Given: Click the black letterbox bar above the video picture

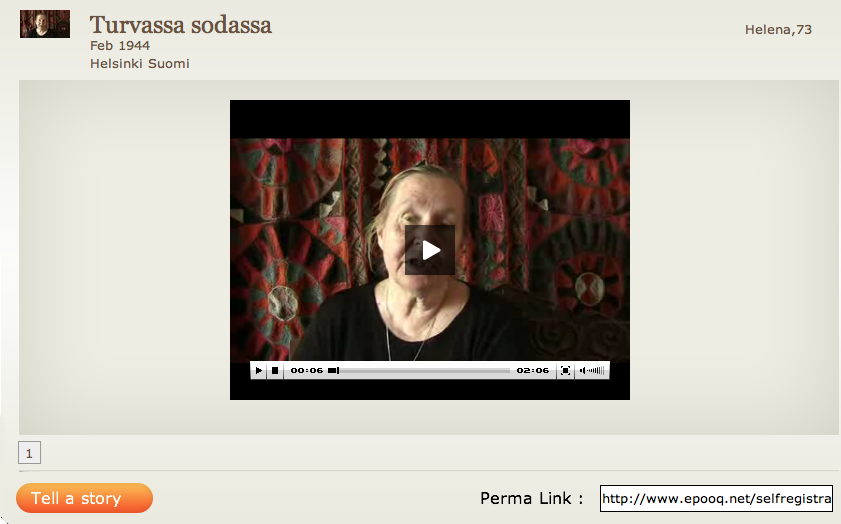Looking at the screenshot, I should [430, 119].
